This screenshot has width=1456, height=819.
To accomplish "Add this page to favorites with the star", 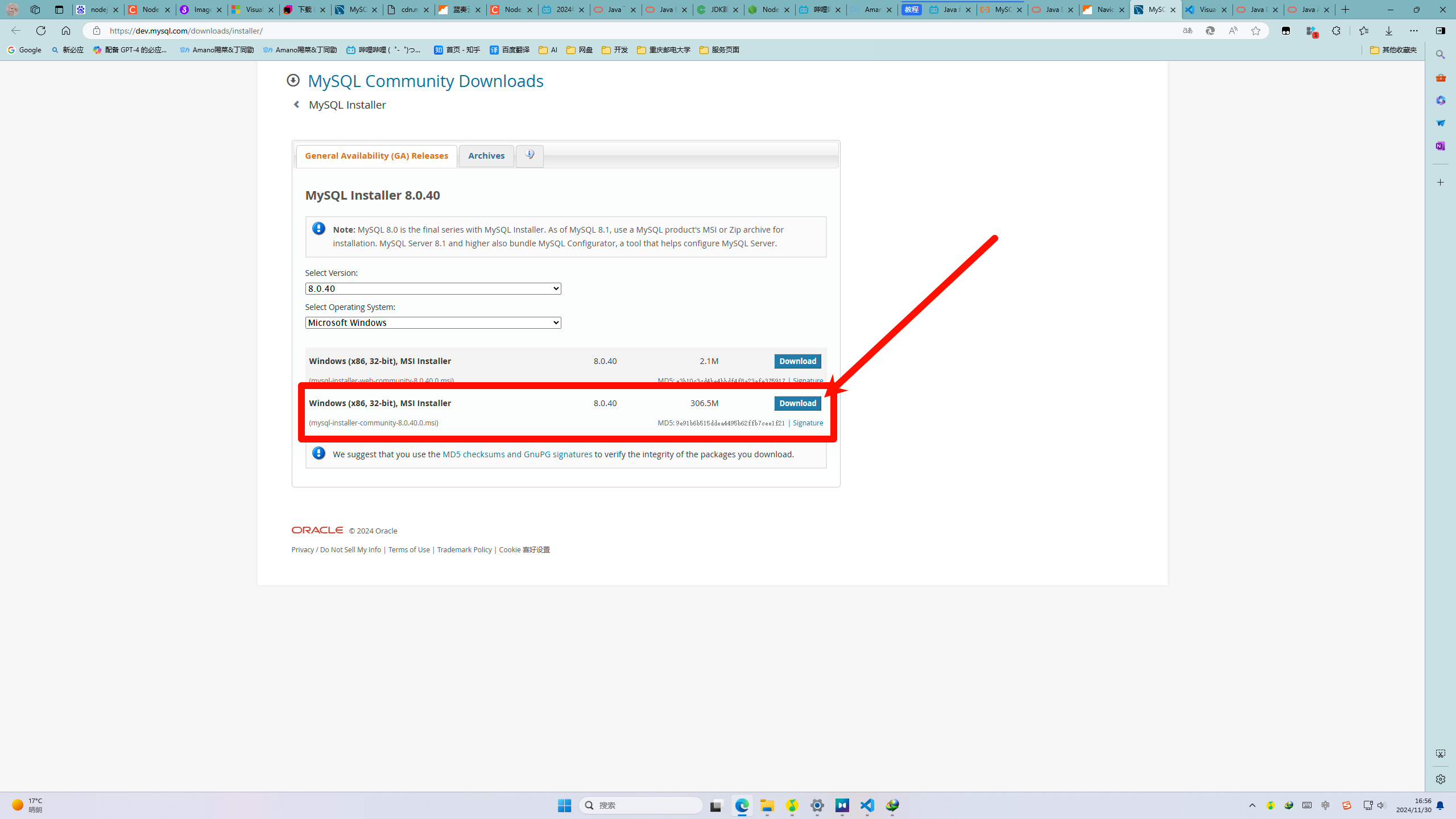I will [1255, 31].
